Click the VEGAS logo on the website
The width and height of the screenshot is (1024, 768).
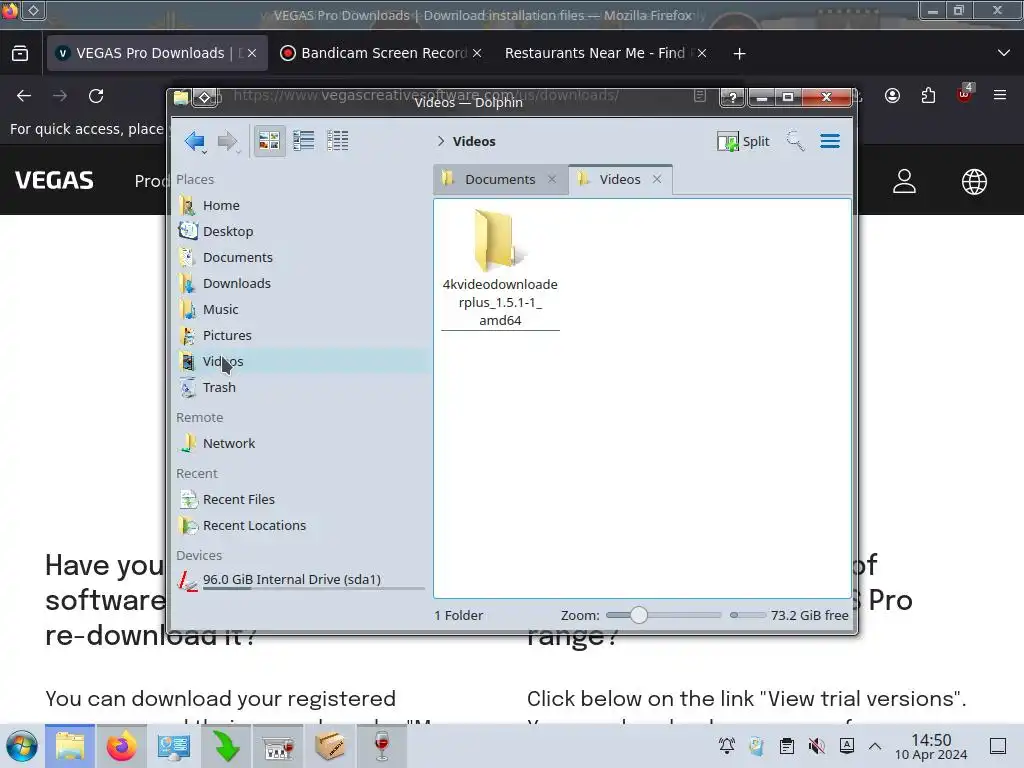[54, 180]
